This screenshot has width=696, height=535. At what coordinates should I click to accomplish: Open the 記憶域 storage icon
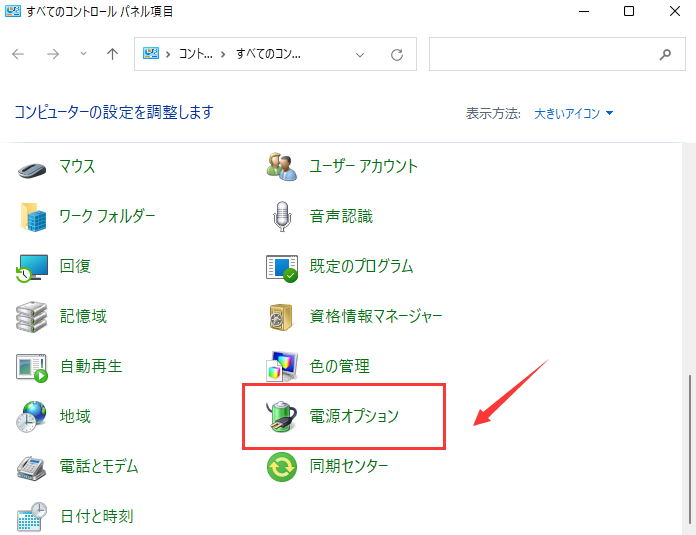(x=32, y=317)
